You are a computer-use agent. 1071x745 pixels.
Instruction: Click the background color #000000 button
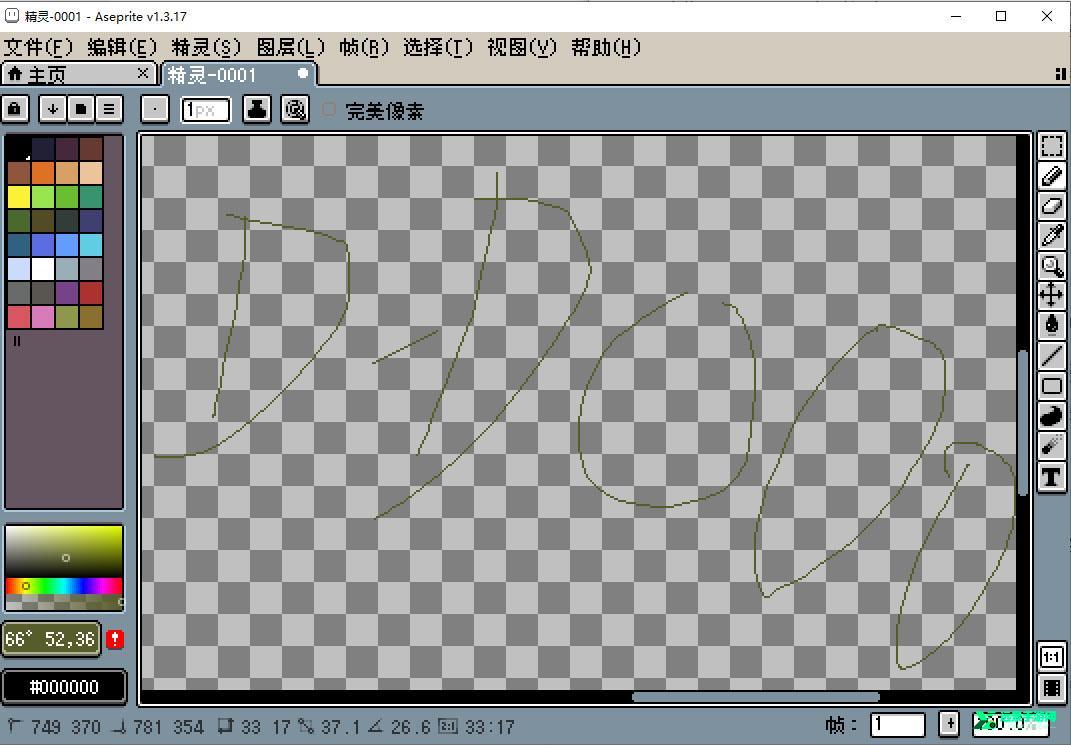coord(64,687)
